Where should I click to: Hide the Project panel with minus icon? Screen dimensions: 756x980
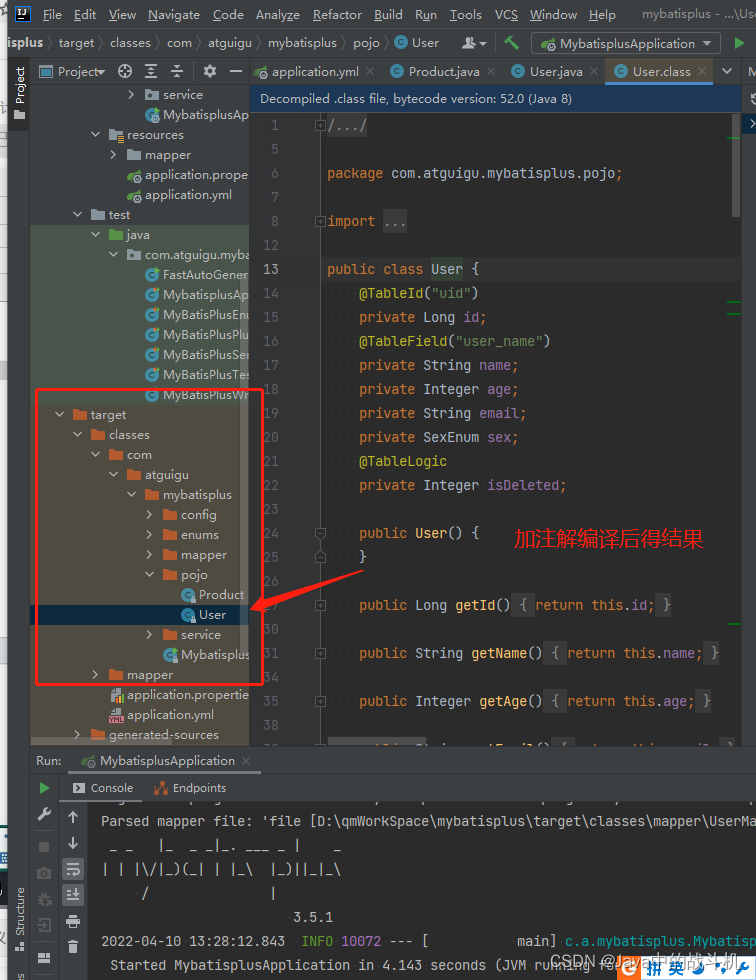[236, 71]
